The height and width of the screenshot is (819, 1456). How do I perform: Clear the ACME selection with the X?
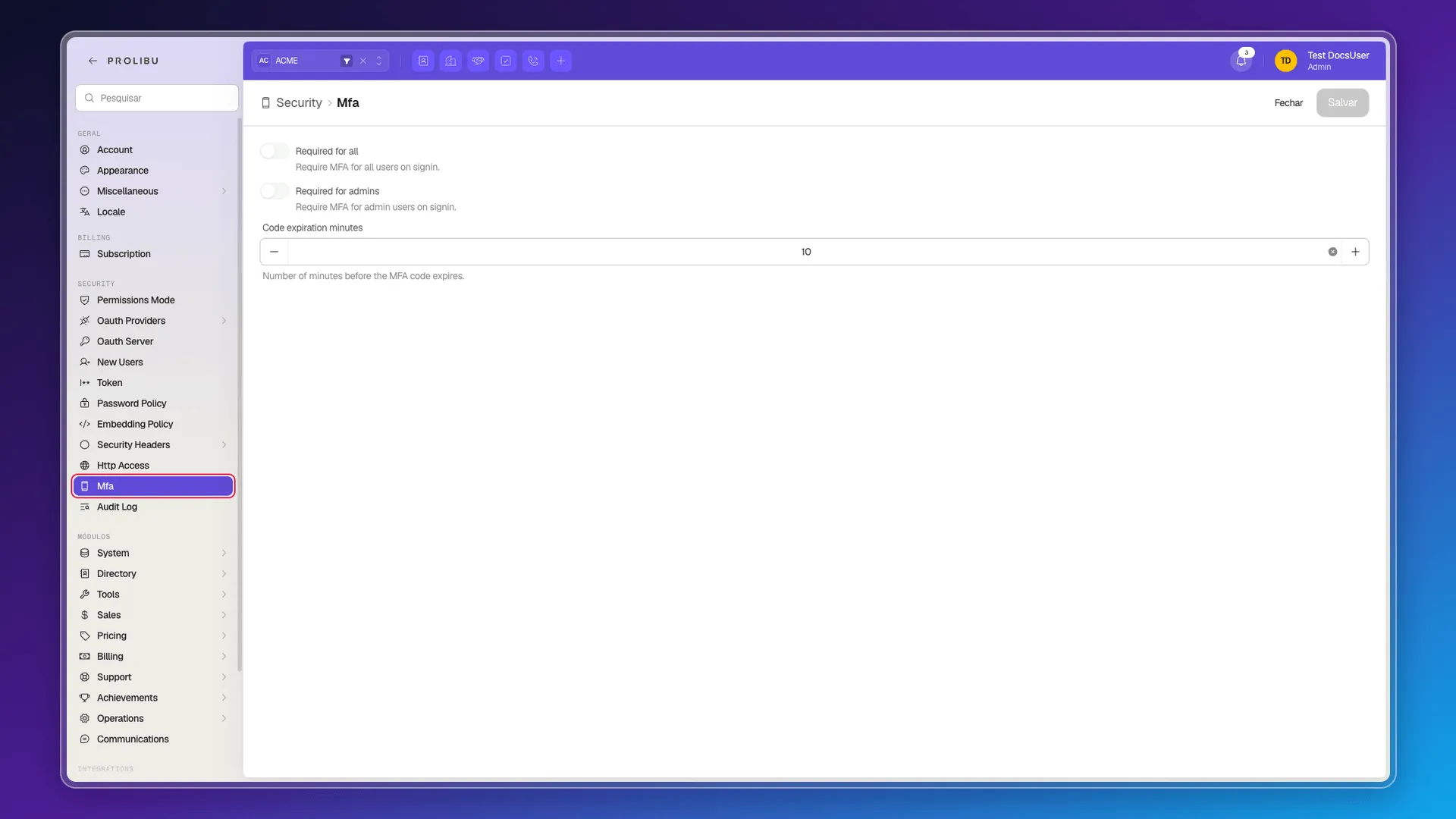point(363,61)
